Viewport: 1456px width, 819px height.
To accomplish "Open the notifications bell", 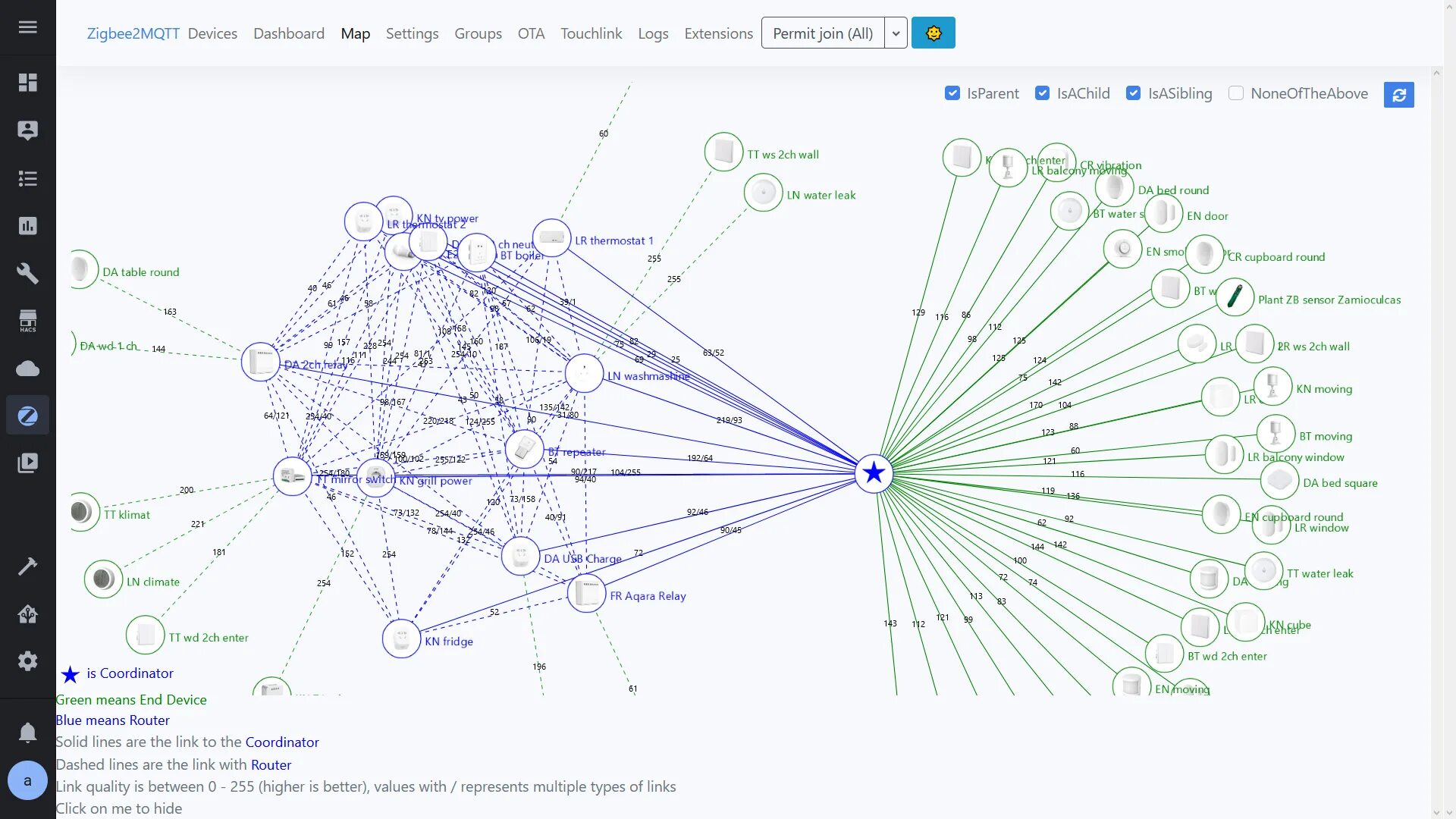I will pos(27,733).
